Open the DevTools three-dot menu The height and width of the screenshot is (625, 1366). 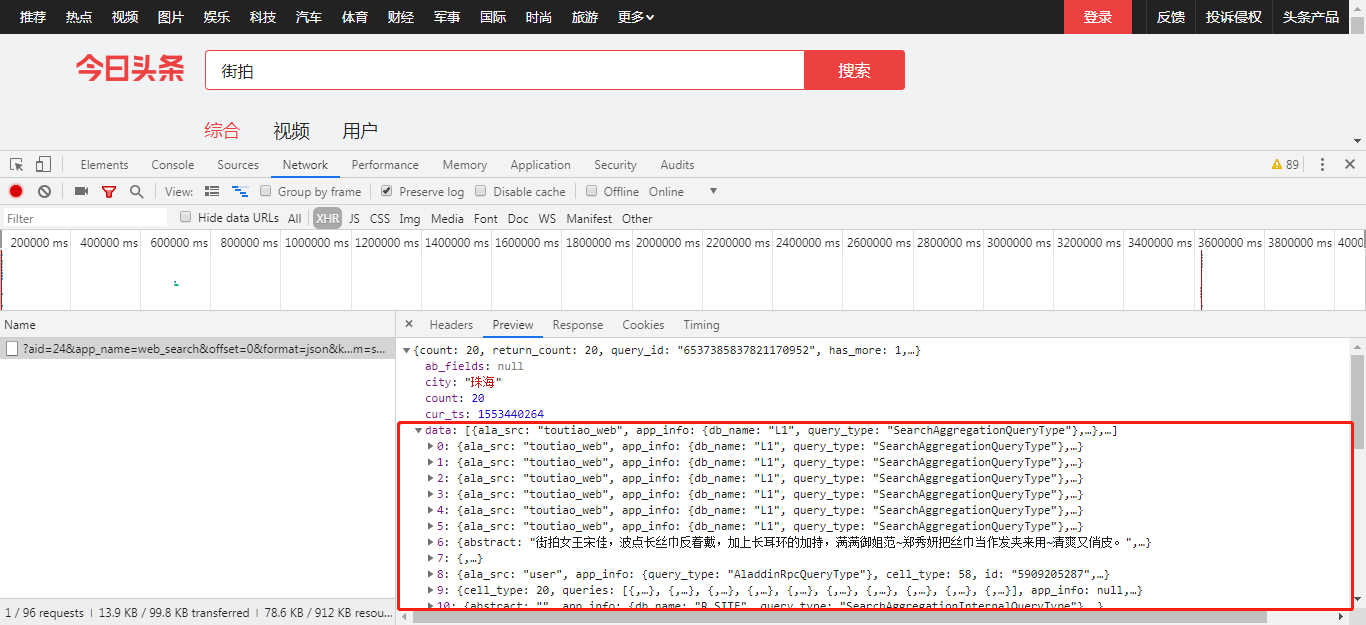point(1322,164)
